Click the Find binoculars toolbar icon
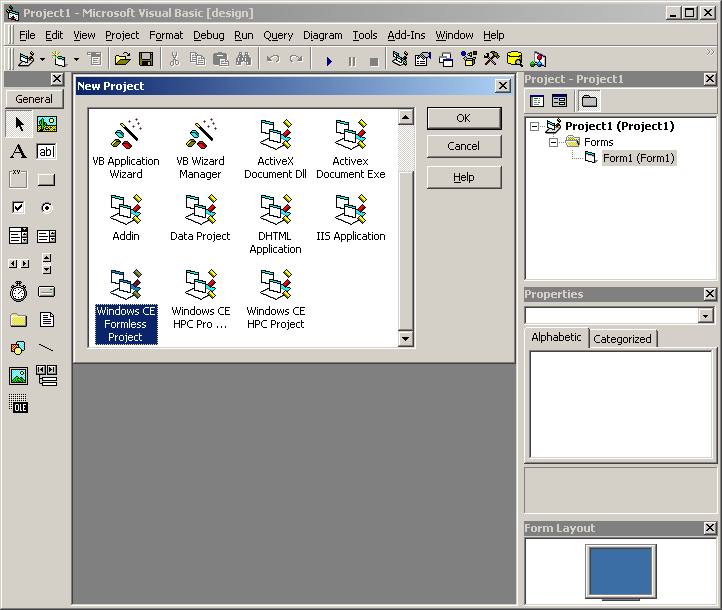 pos(244,59)
